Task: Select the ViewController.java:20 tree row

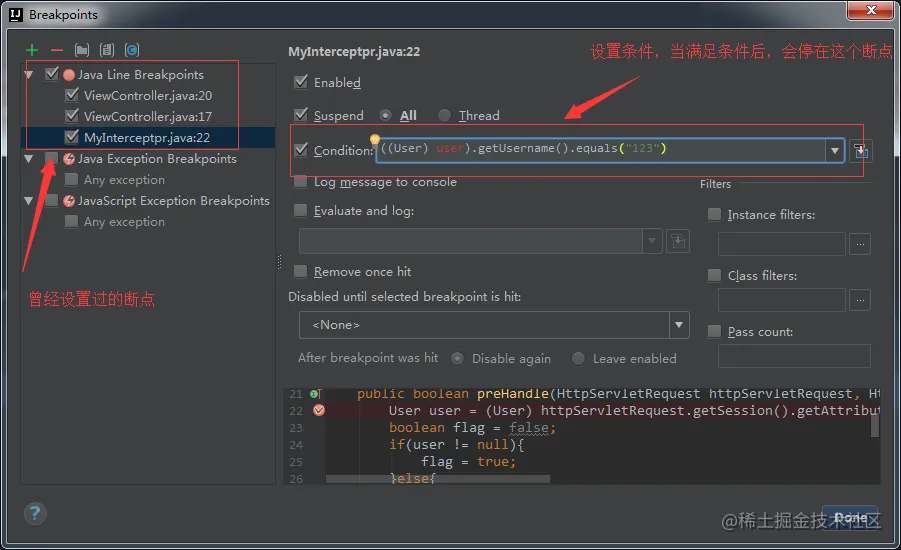Action: [x=148, y=95]
